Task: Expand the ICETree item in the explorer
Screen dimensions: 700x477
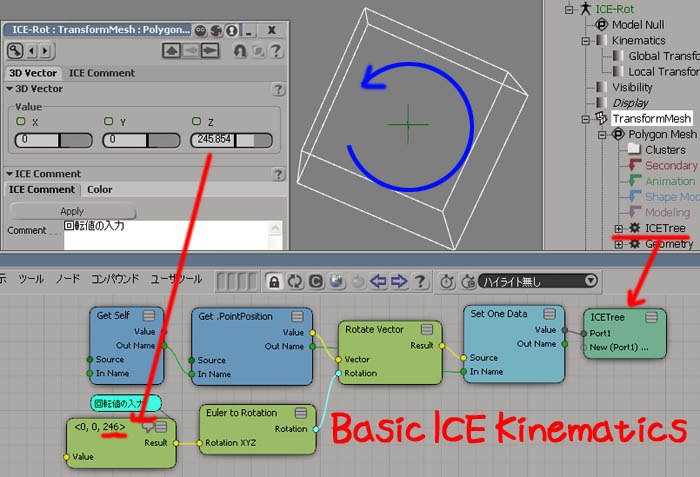Action: click(619, 229)
